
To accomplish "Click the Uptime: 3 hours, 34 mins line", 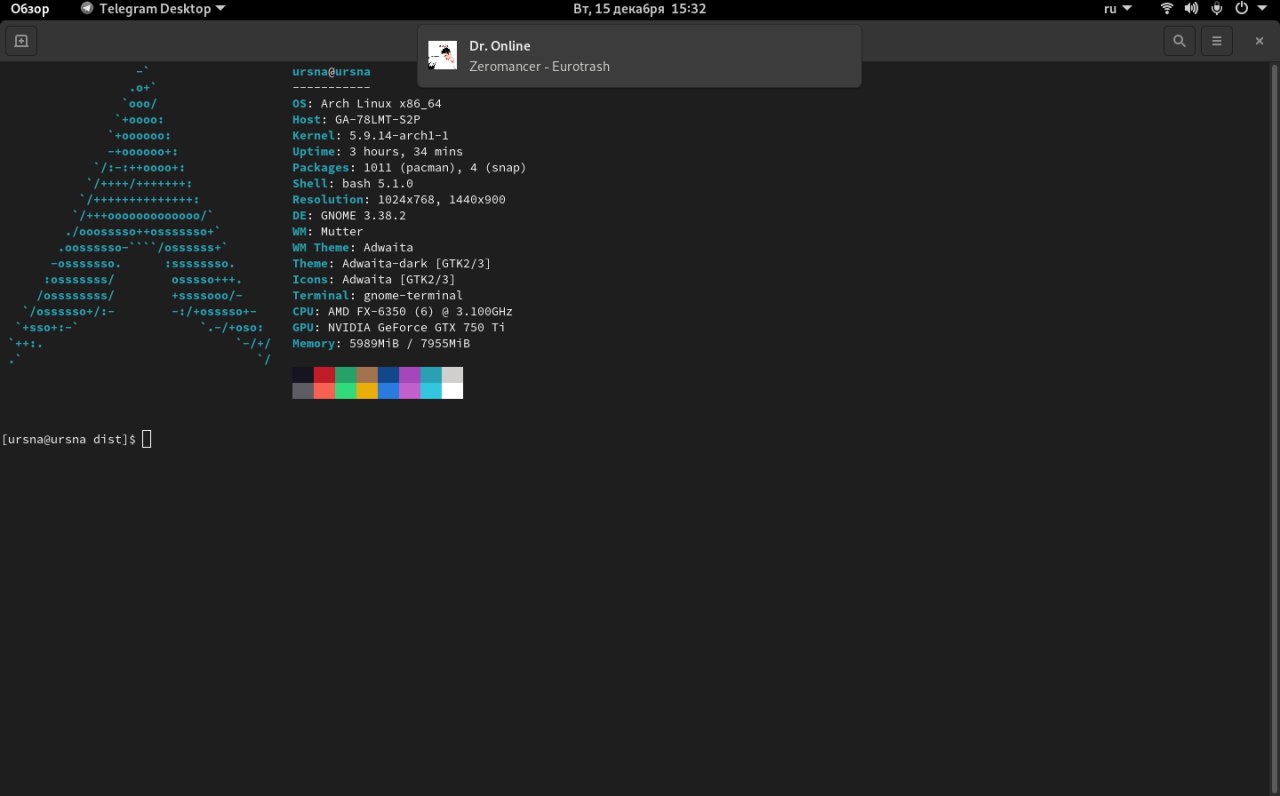I will click(377, 152).
